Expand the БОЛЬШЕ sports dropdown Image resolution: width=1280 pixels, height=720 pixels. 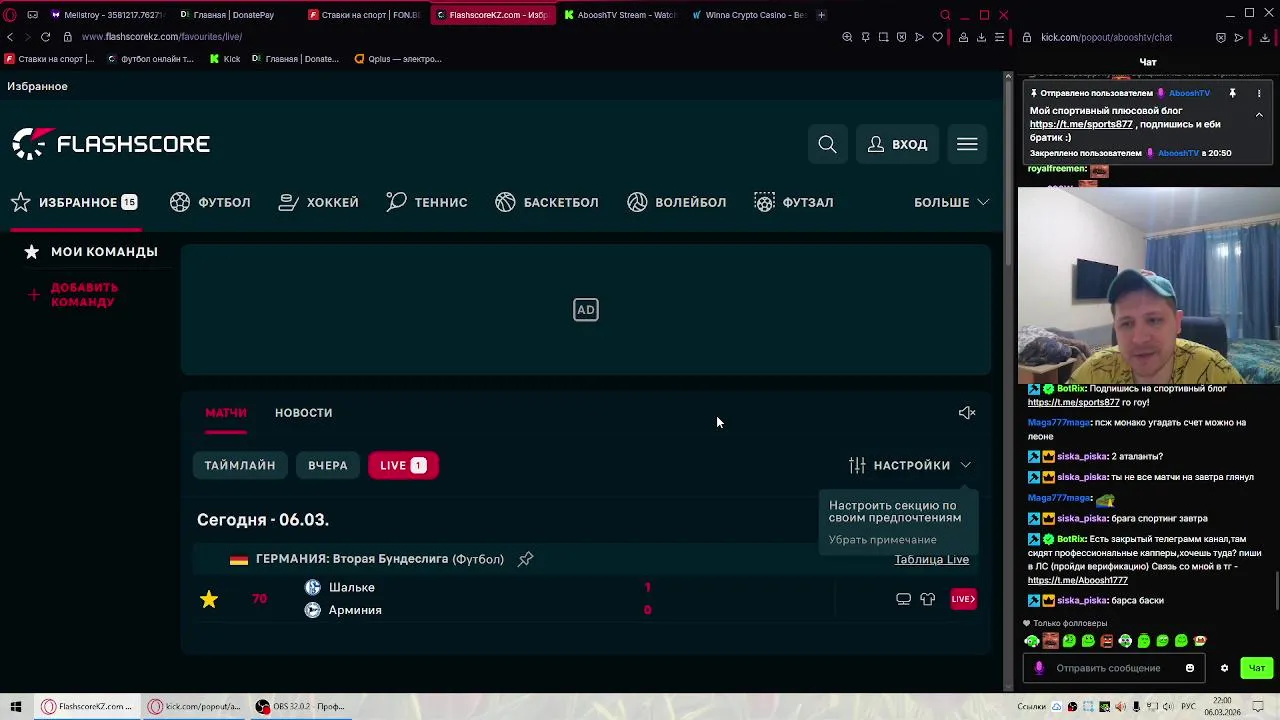(x=951, y=202)
